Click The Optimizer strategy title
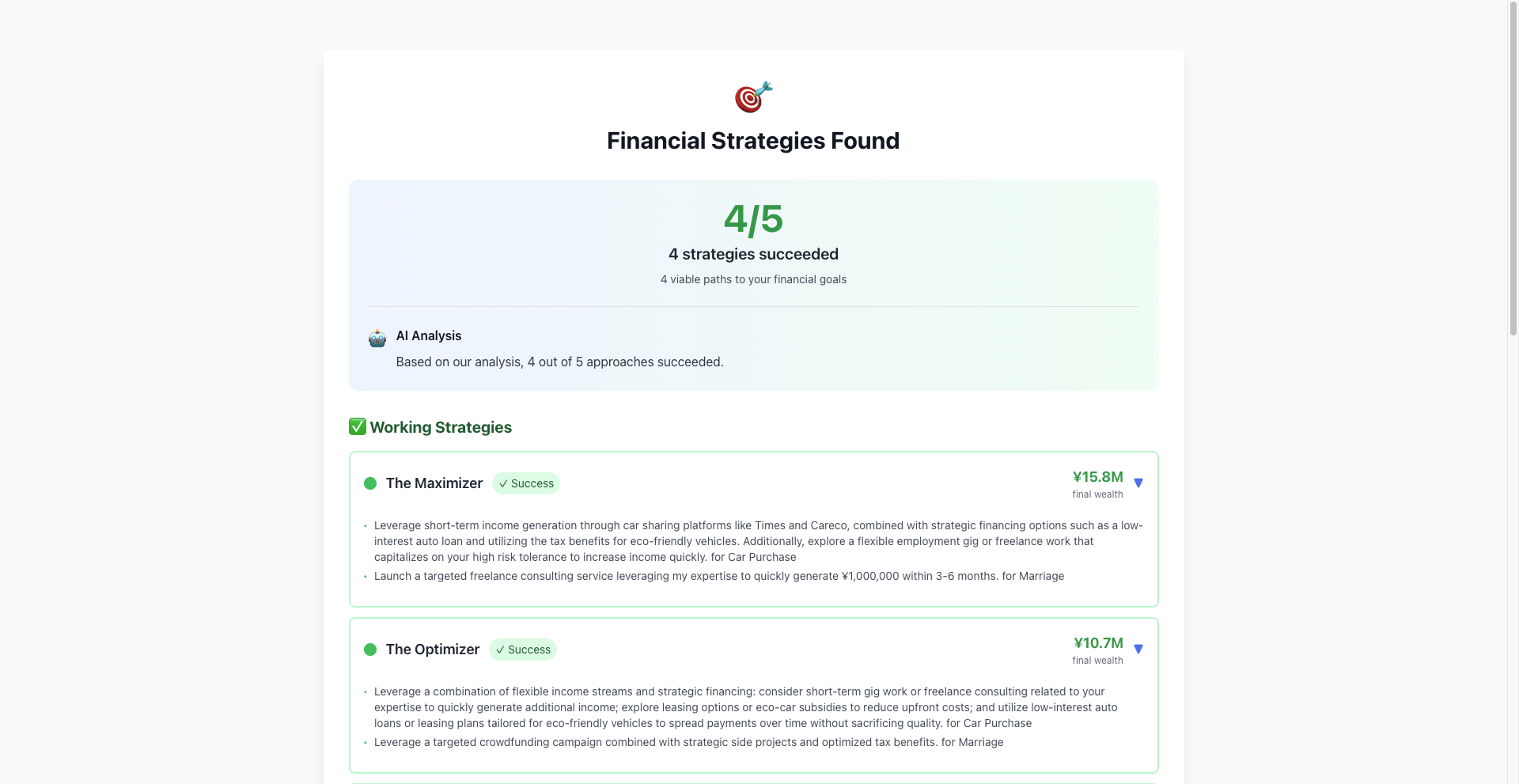This screenshot has width=1519, height=784. [433, 650]
